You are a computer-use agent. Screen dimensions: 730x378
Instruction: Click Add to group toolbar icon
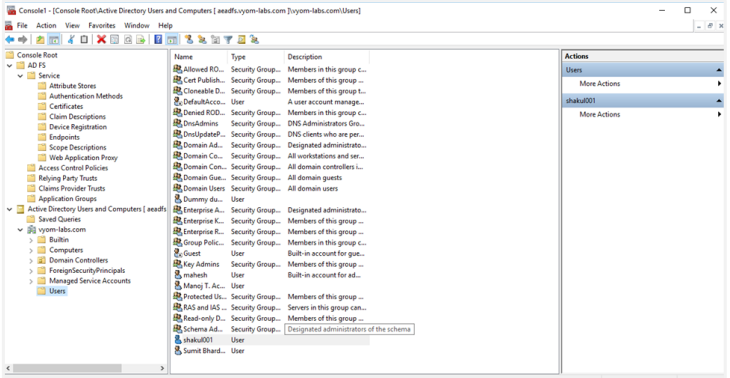[x=254, y=40]
